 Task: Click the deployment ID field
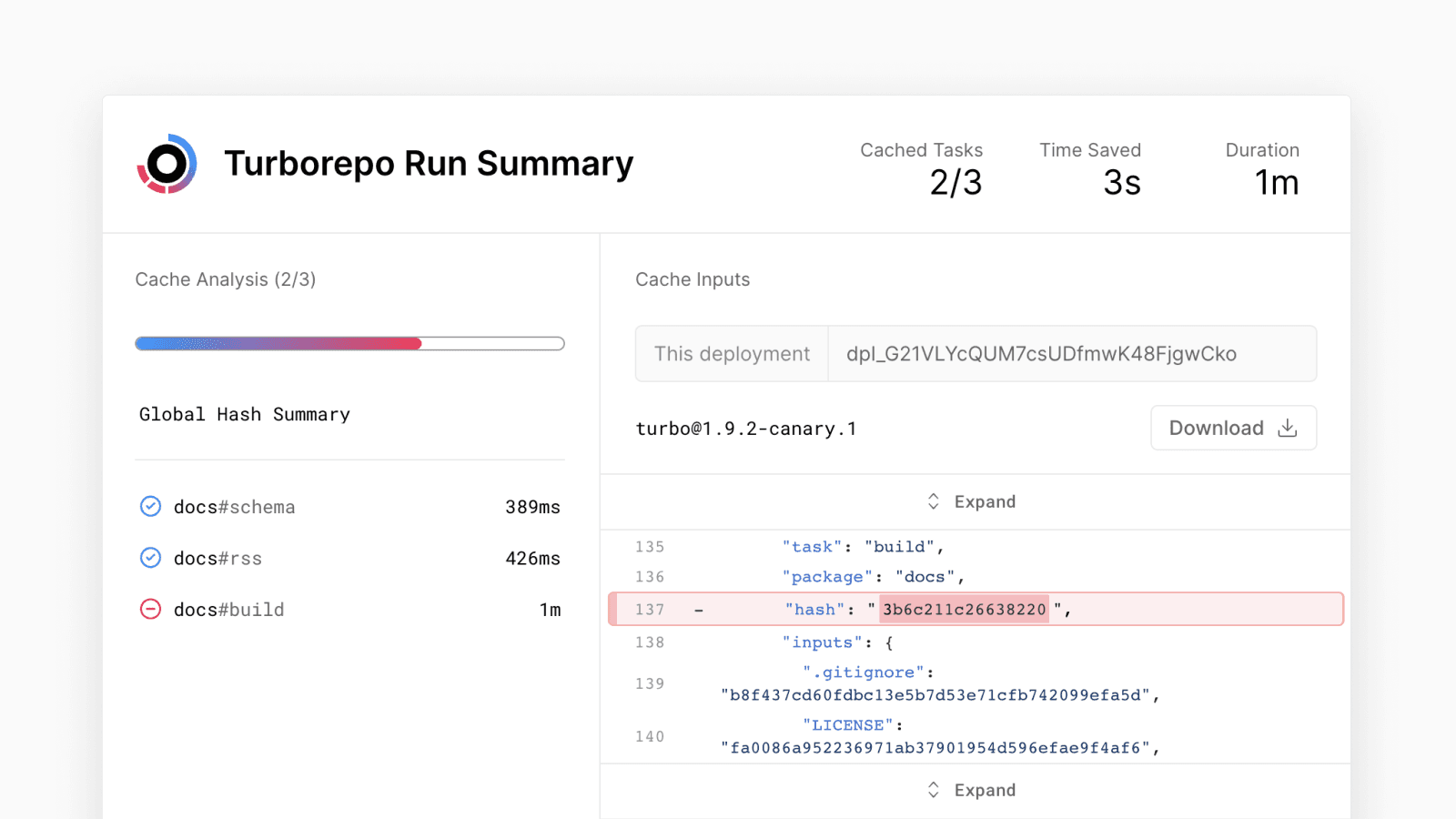1041,354
